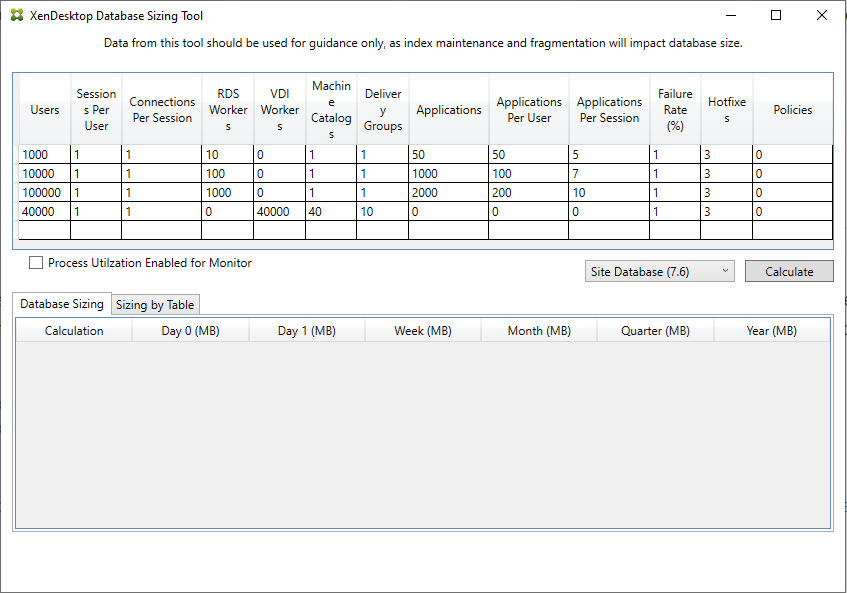
Task: Select the Applications Per User cell with 200
Action: pyautogui.click(x=528, y=192)
